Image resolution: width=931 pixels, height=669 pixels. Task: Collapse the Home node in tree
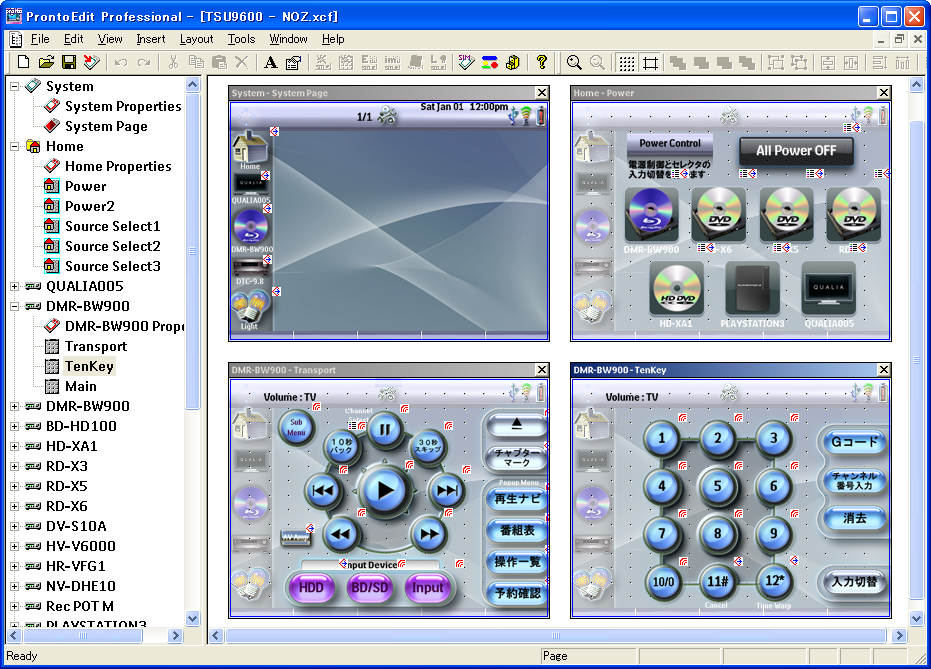click(x=15, y=146)
